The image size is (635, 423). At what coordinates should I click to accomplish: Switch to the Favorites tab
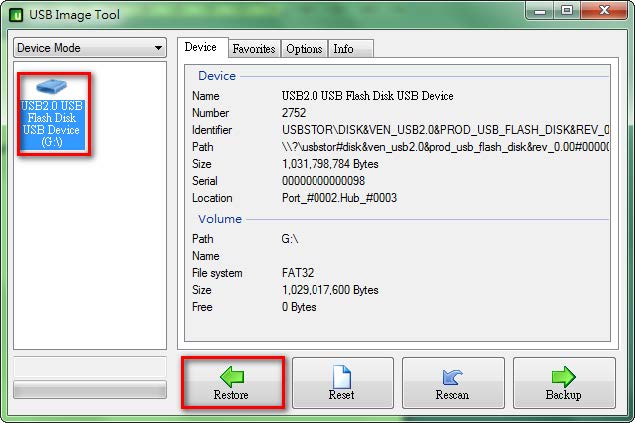point(254,49)
